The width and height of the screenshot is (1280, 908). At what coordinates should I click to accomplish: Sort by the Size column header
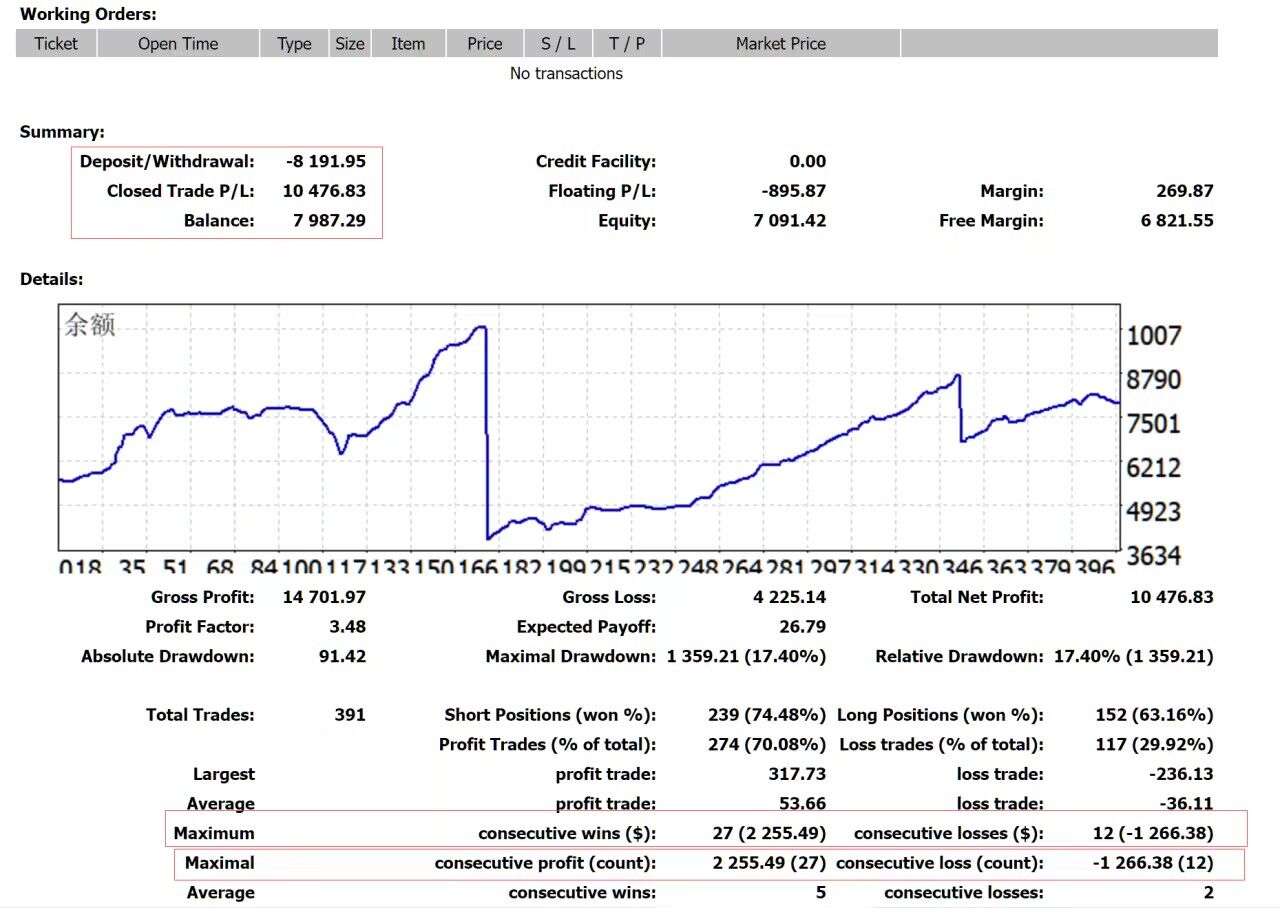click(x=350, y=44)
